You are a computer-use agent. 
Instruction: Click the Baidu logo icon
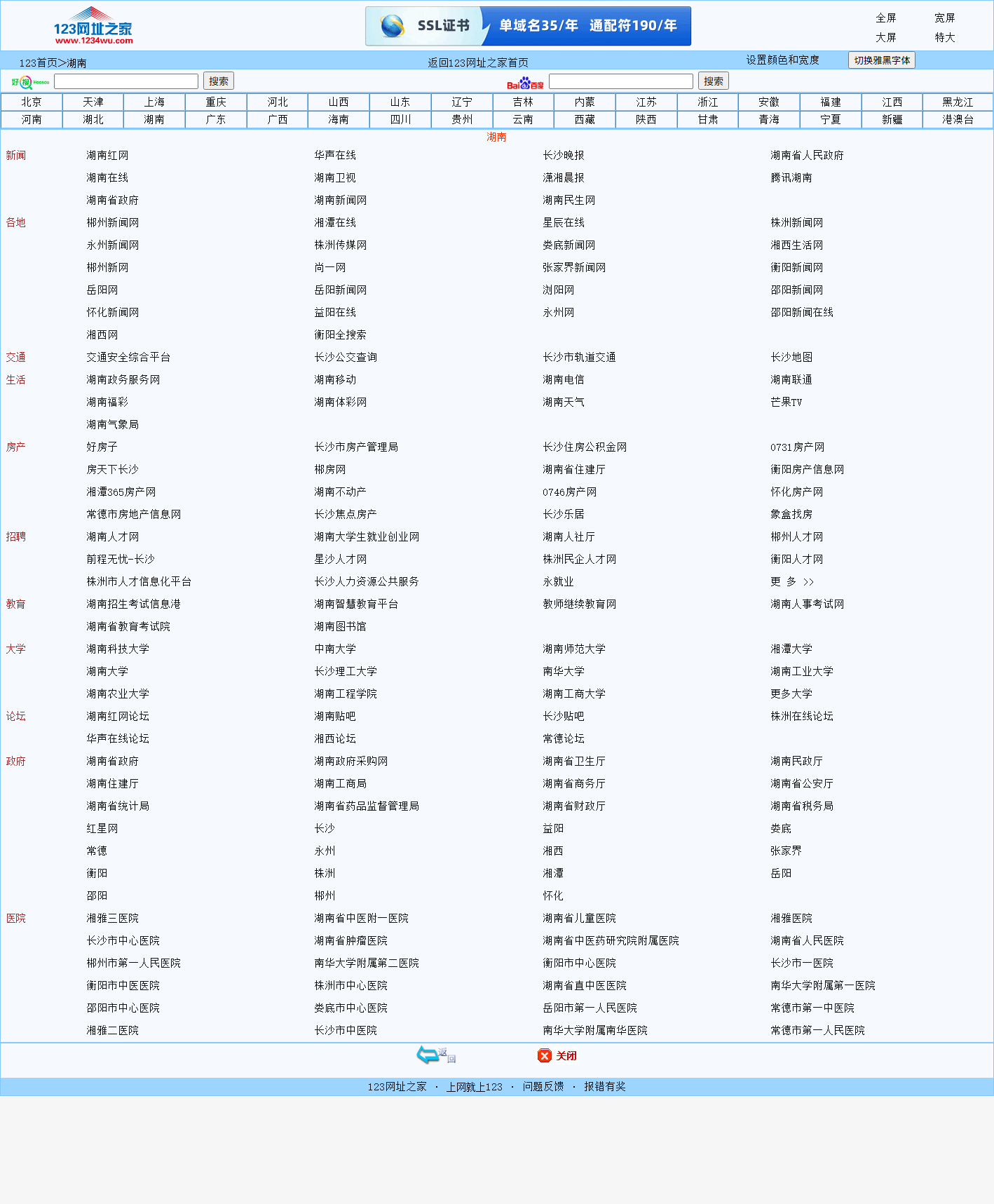525,83
